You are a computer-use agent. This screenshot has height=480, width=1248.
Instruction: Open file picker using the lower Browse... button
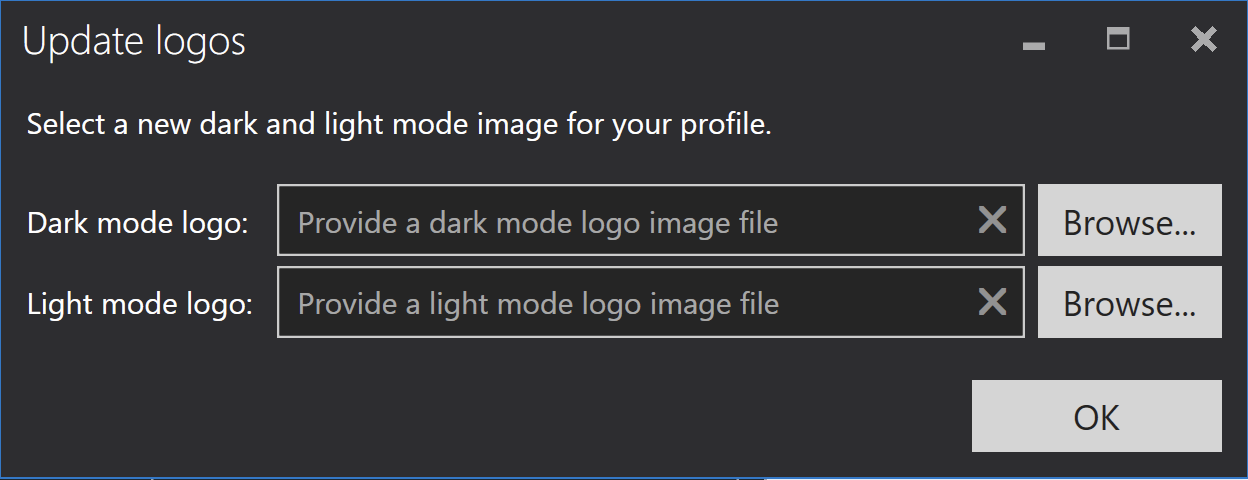pyautogui.click(x=1130, y=302)
